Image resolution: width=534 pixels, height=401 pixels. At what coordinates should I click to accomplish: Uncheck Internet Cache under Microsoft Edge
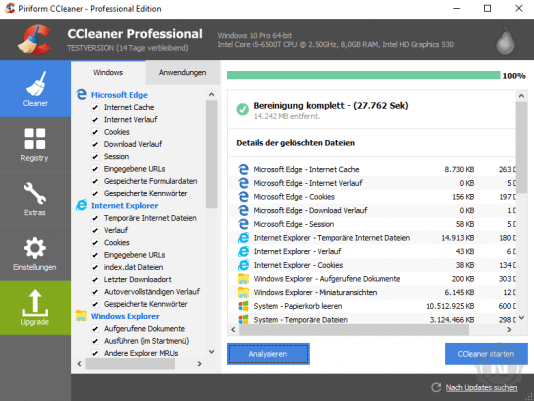(x=95, y=107)
